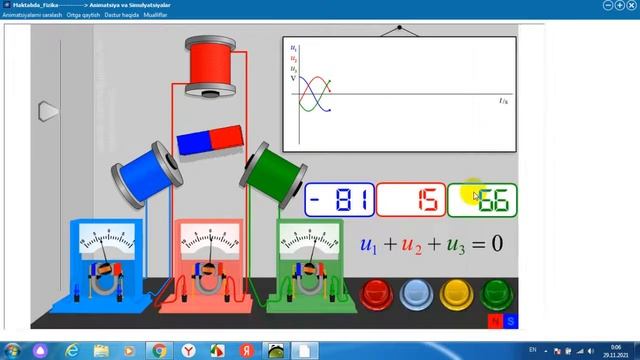Click the EN language indicator
This screenshot has height=360, width=640.
tap(533, 350)
